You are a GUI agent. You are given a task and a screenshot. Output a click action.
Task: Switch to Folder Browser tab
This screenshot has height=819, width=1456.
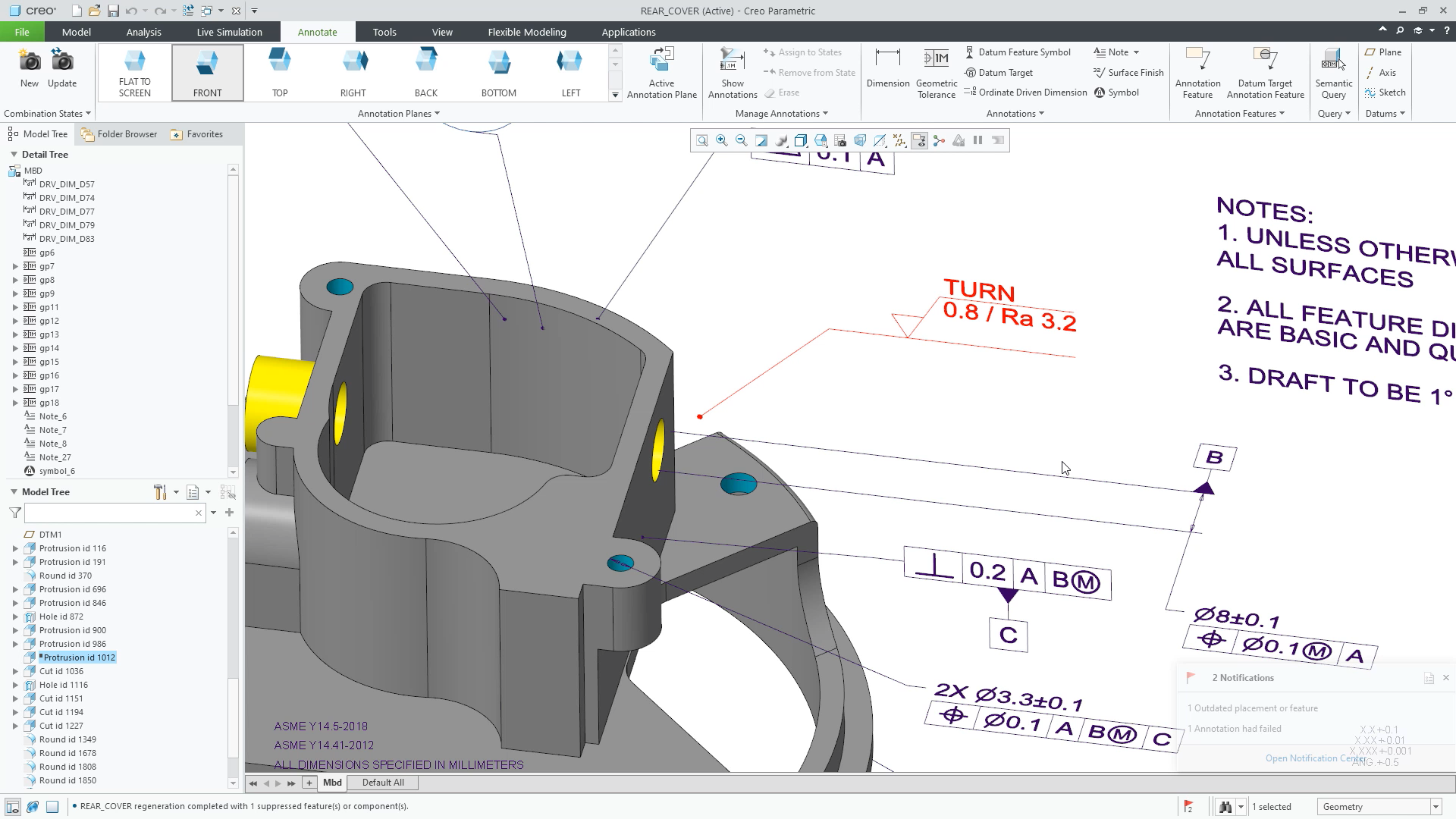119,134
